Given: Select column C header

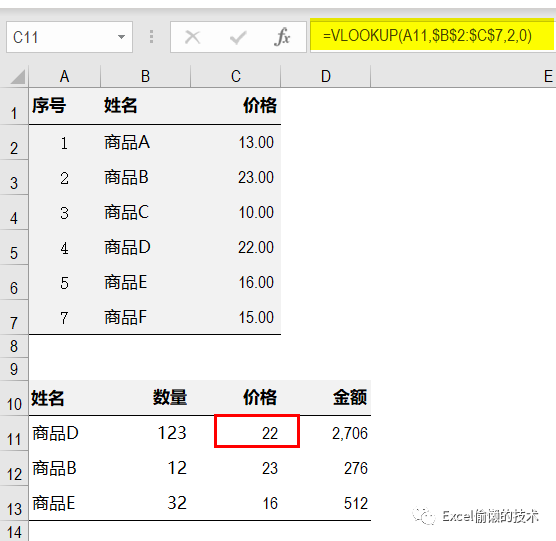Looking at the screenshot, I should pos(236,76).
